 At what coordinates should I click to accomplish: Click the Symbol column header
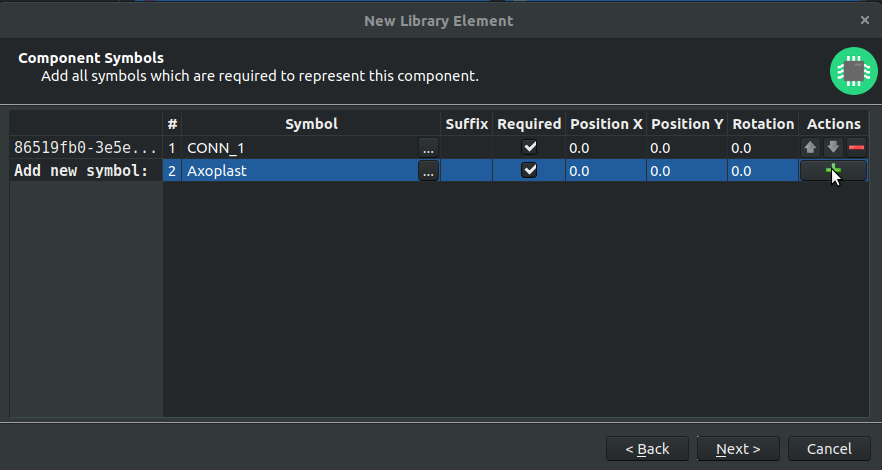[311, 124]
